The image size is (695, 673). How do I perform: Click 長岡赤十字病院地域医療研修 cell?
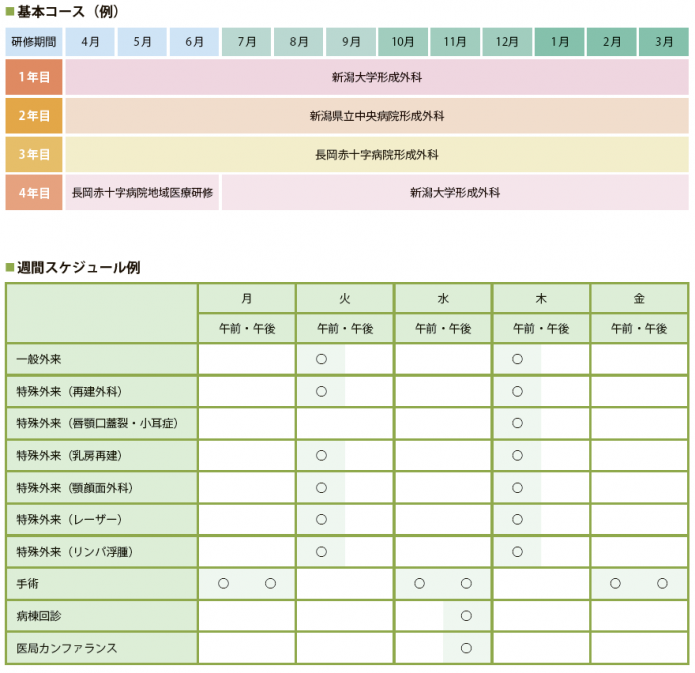[x=142, y=192]
